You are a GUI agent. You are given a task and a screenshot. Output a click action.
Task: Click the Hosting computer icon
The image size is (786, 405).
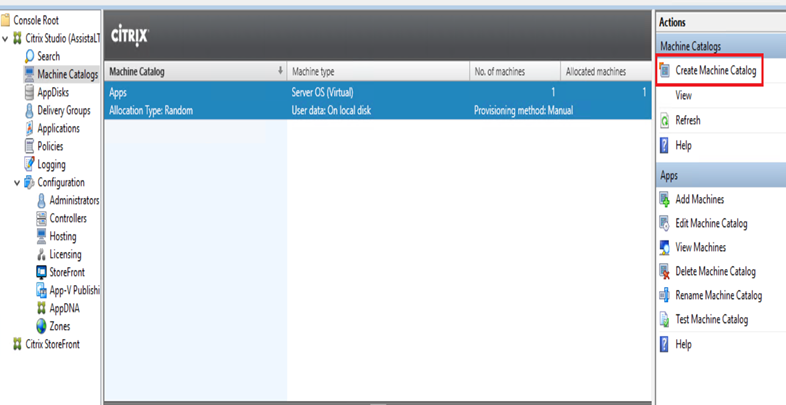(42, 236)
